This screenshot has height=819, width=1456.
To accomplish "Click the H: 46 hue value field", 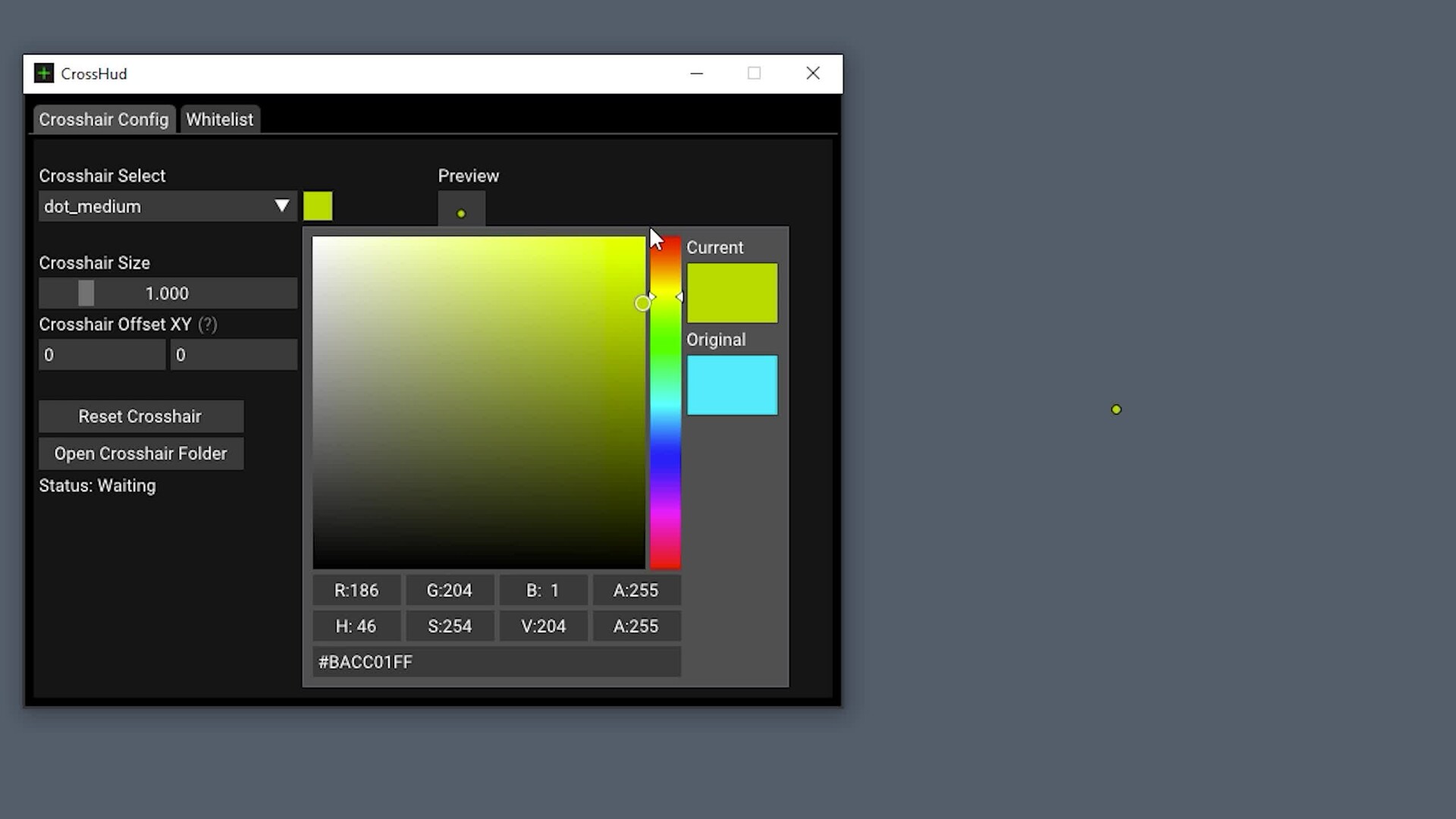I will [356, 626].
